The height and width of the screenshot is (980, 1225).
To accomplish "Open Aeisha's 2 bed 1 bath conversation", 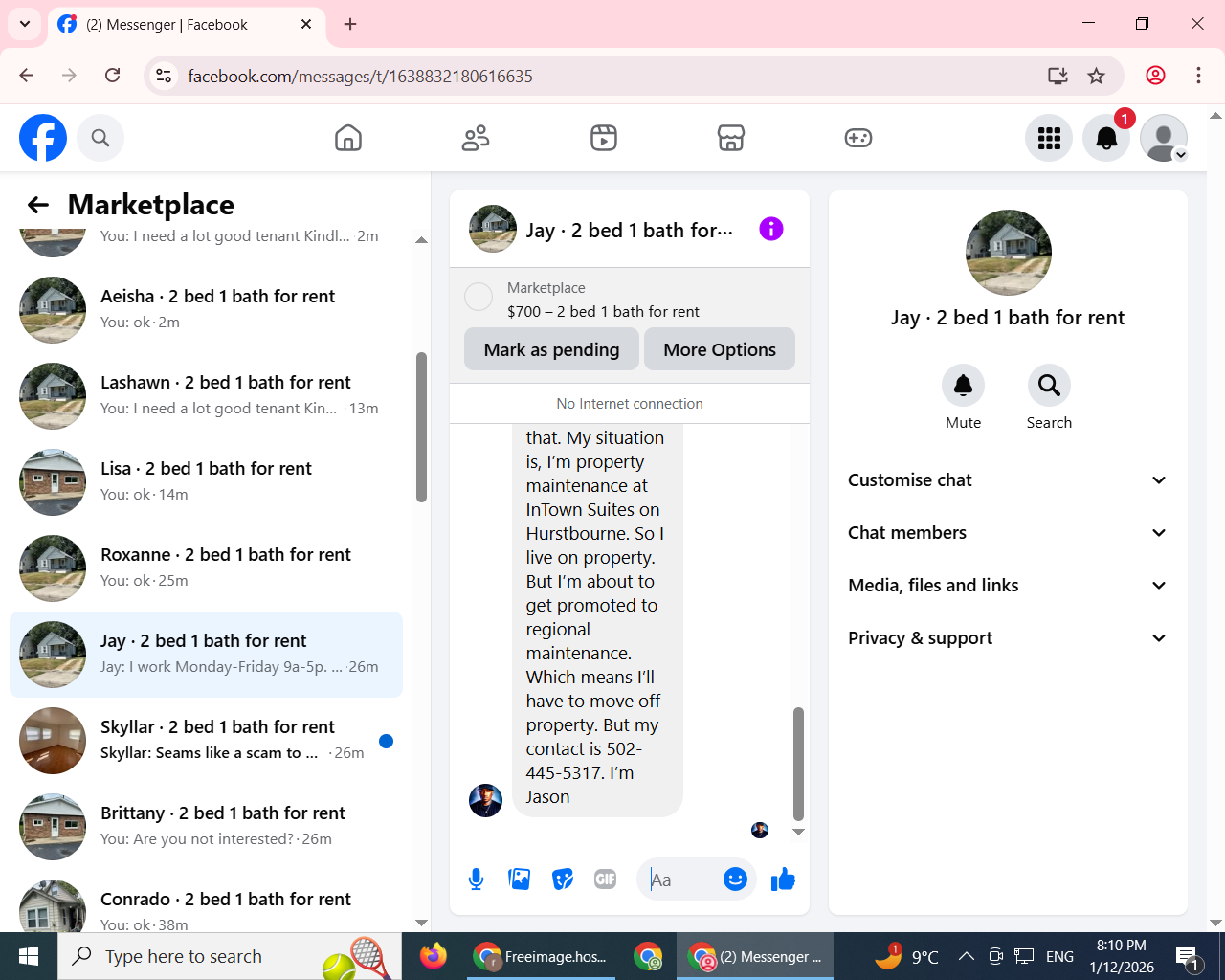I will click(206, 310).
